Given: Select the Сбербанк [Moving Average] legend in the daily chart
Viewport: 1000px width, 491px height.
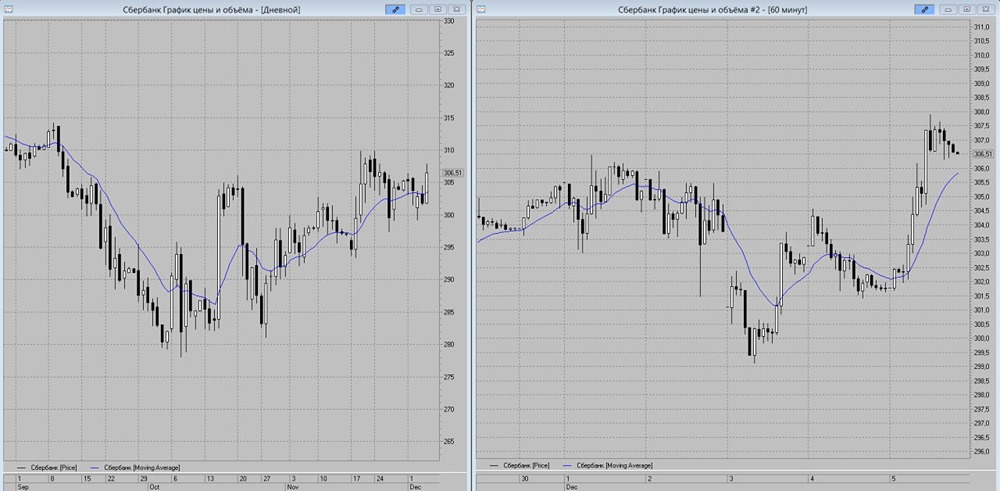Looking at the screenshot, I should [x=134, y=467].
